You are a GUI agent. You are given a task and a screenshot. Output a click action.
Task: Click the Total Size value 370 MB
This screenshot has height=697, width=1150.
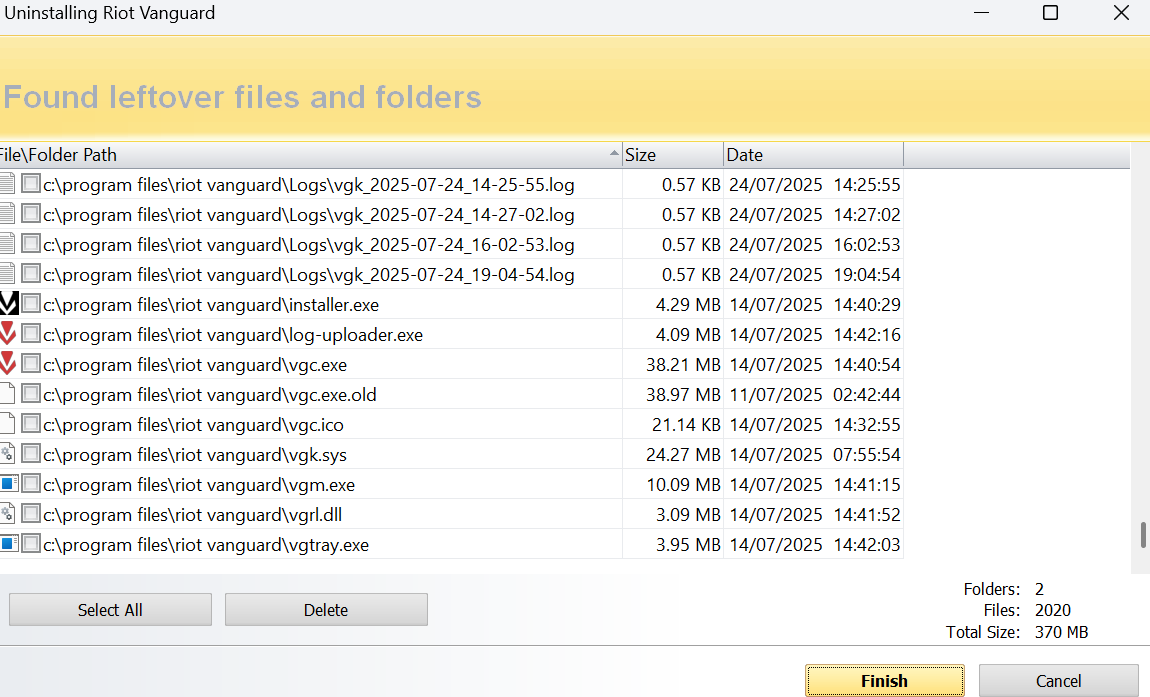tap(1061, 632)
